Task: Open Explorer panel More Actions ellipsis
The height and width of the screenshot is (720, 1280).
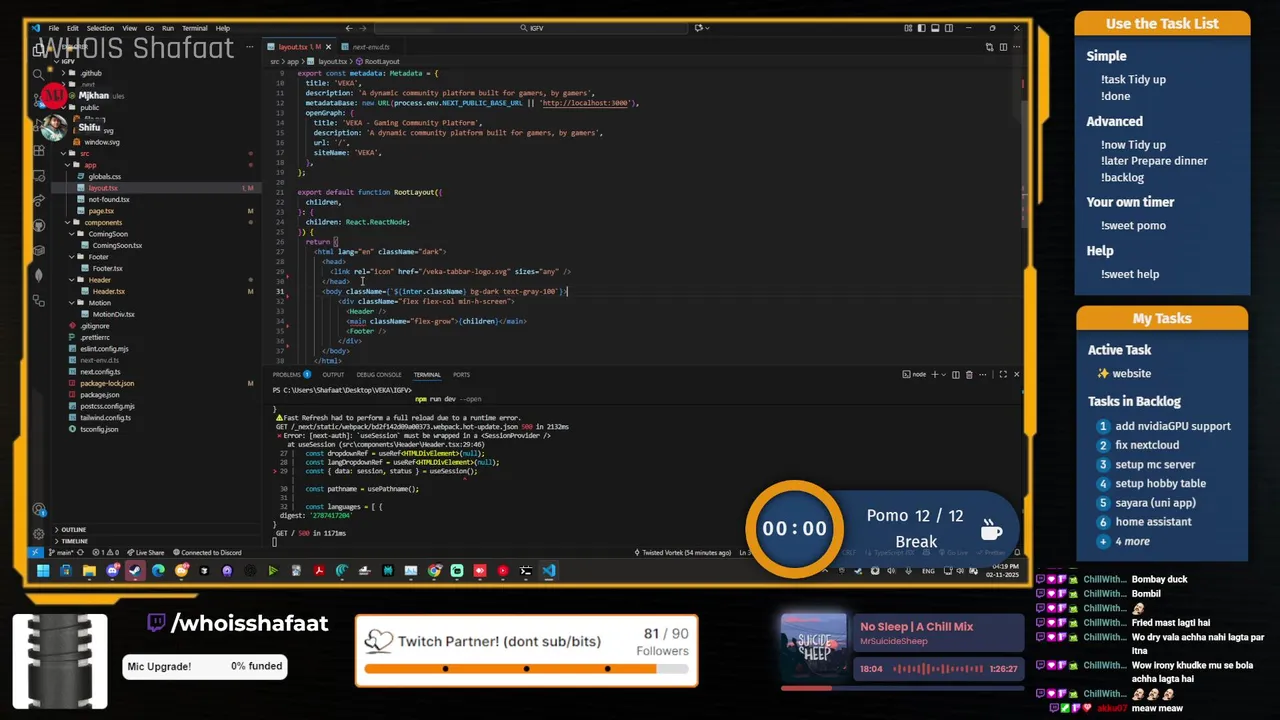Action: click(x=250, y=47)
